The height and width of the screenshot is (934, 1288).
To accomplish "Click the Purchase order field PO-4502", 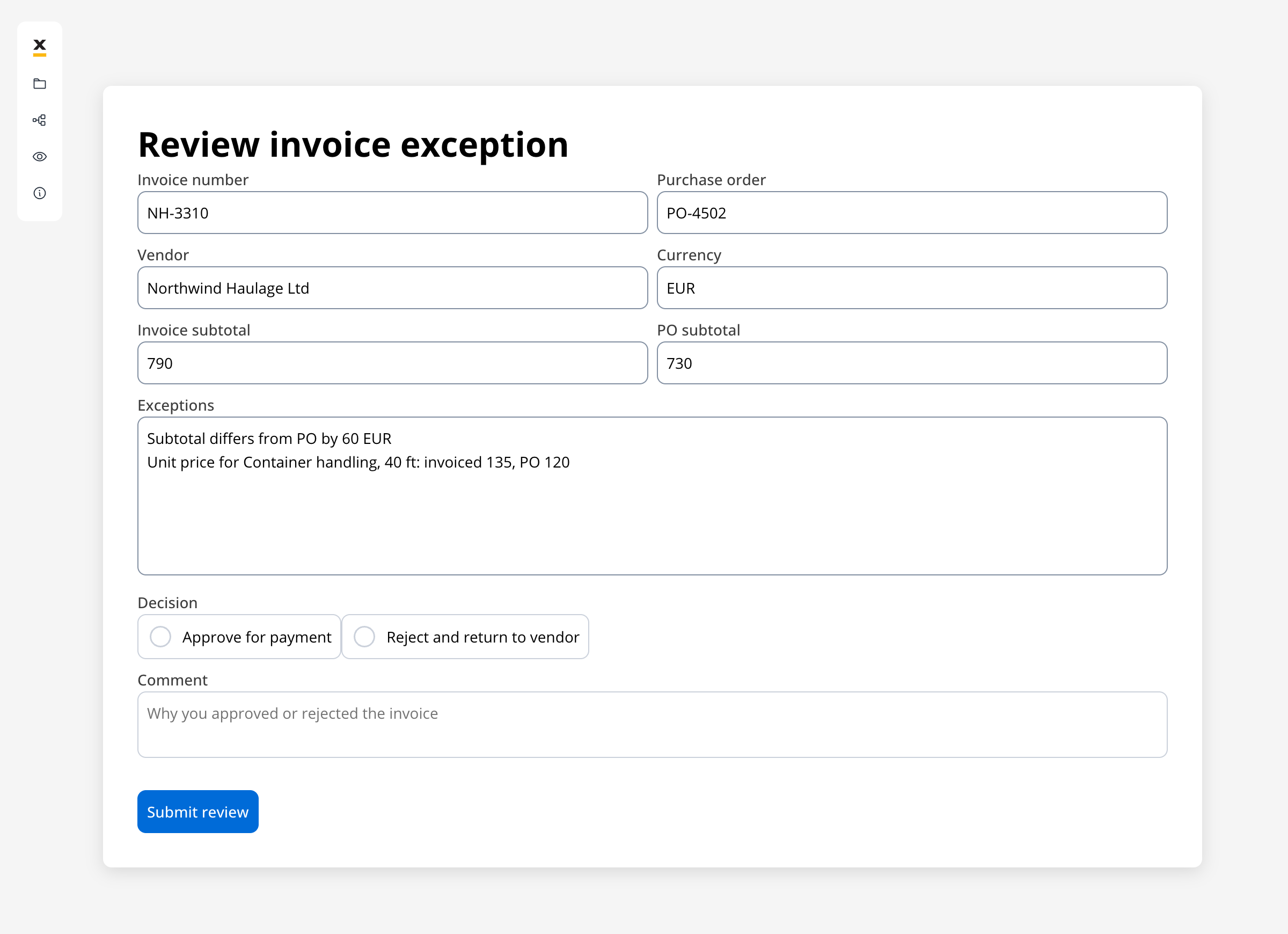I will (912, 213).
